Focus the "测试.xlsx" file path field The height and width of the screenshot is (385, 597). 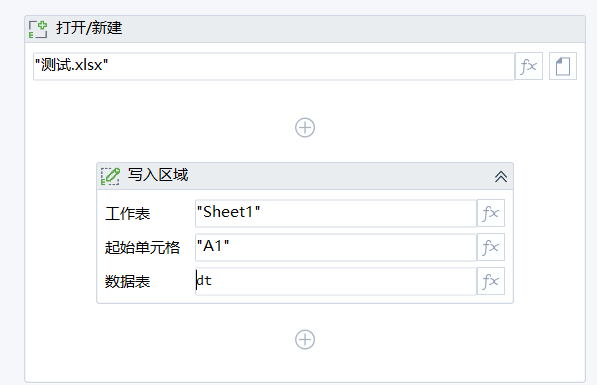click(x=274, y=66)
